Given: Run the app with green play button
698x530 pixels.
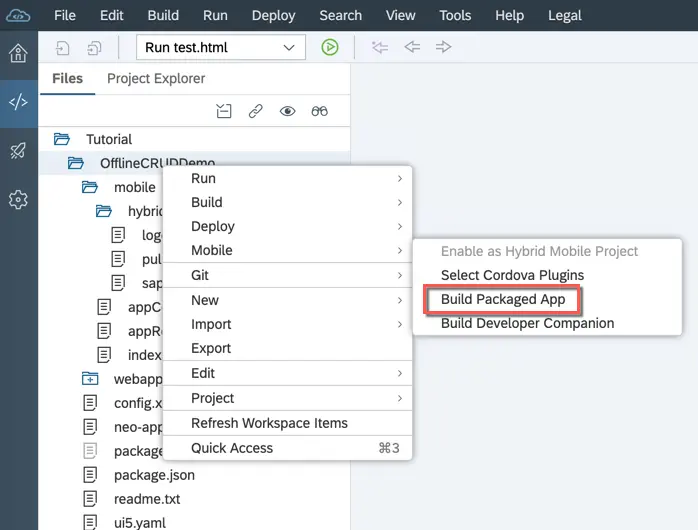Looking at the screenshot, I should (330, 47).
